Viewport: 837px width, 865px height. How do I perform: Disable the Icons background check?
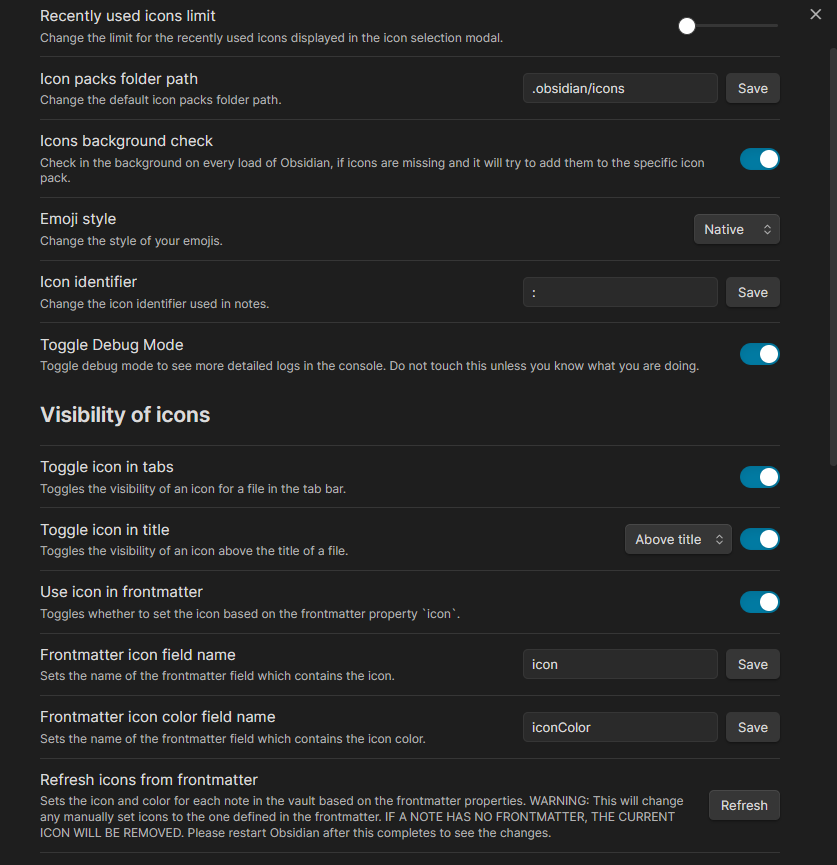759,159
